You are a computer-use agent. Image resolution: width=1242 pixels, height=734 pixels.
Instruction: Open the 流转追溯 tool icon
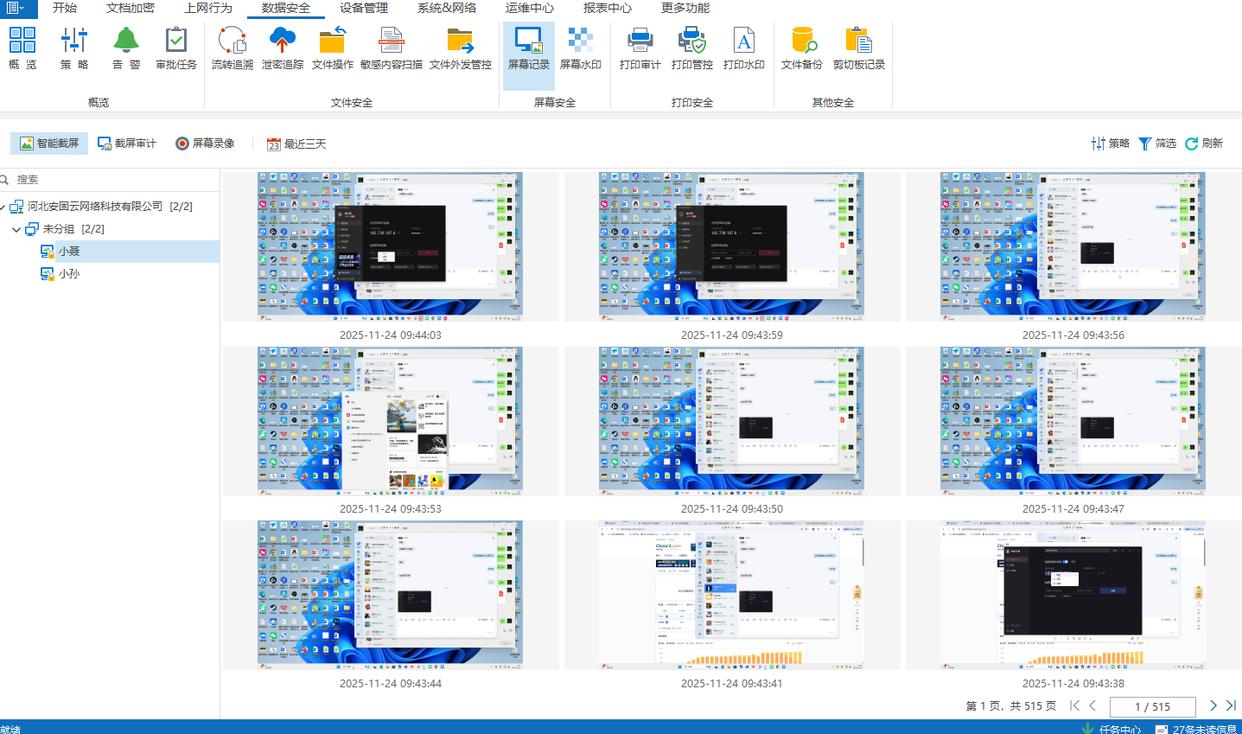point(232,41)
